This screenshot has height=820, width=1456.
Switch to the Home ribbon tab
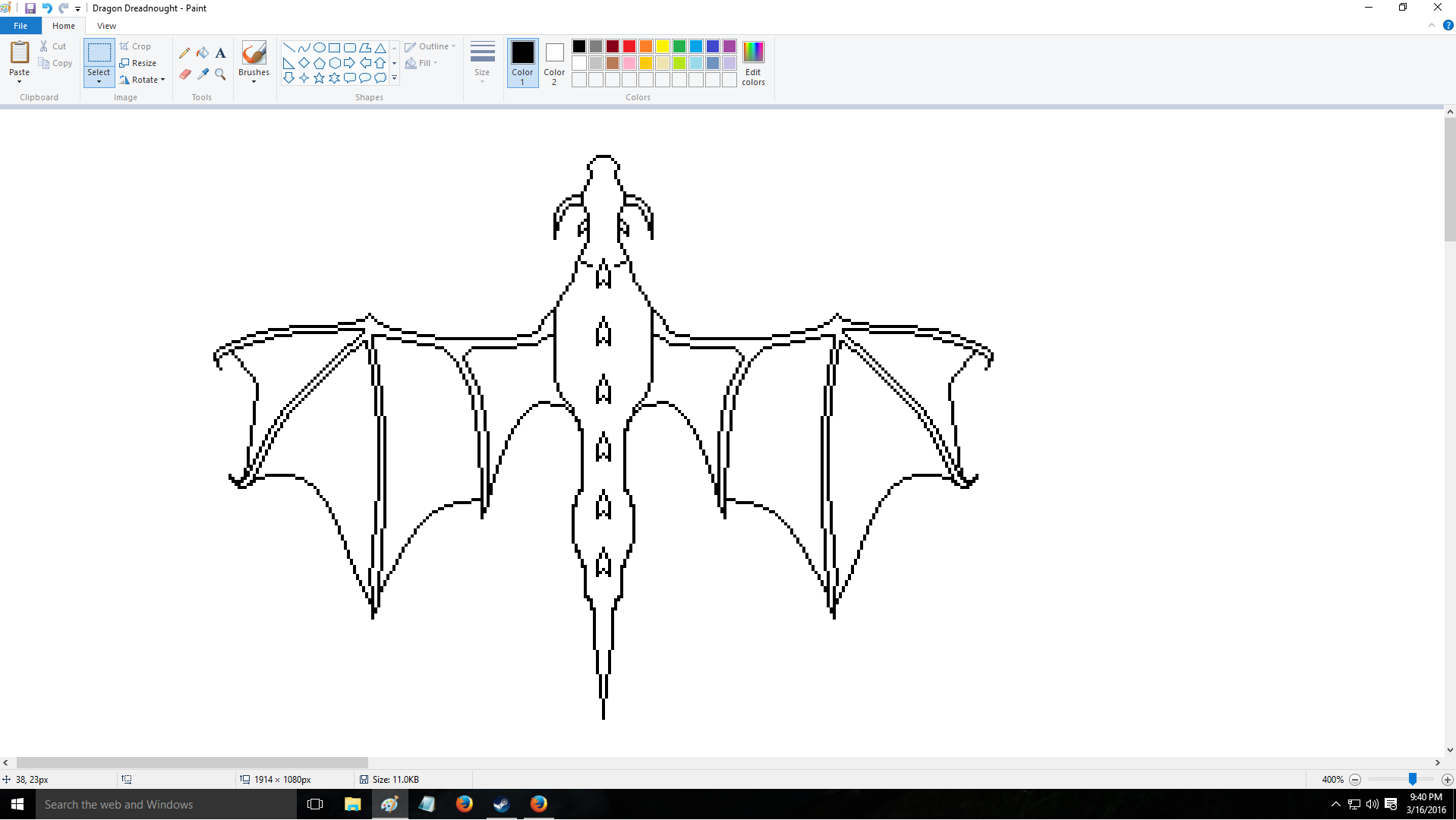coord(64,26)
